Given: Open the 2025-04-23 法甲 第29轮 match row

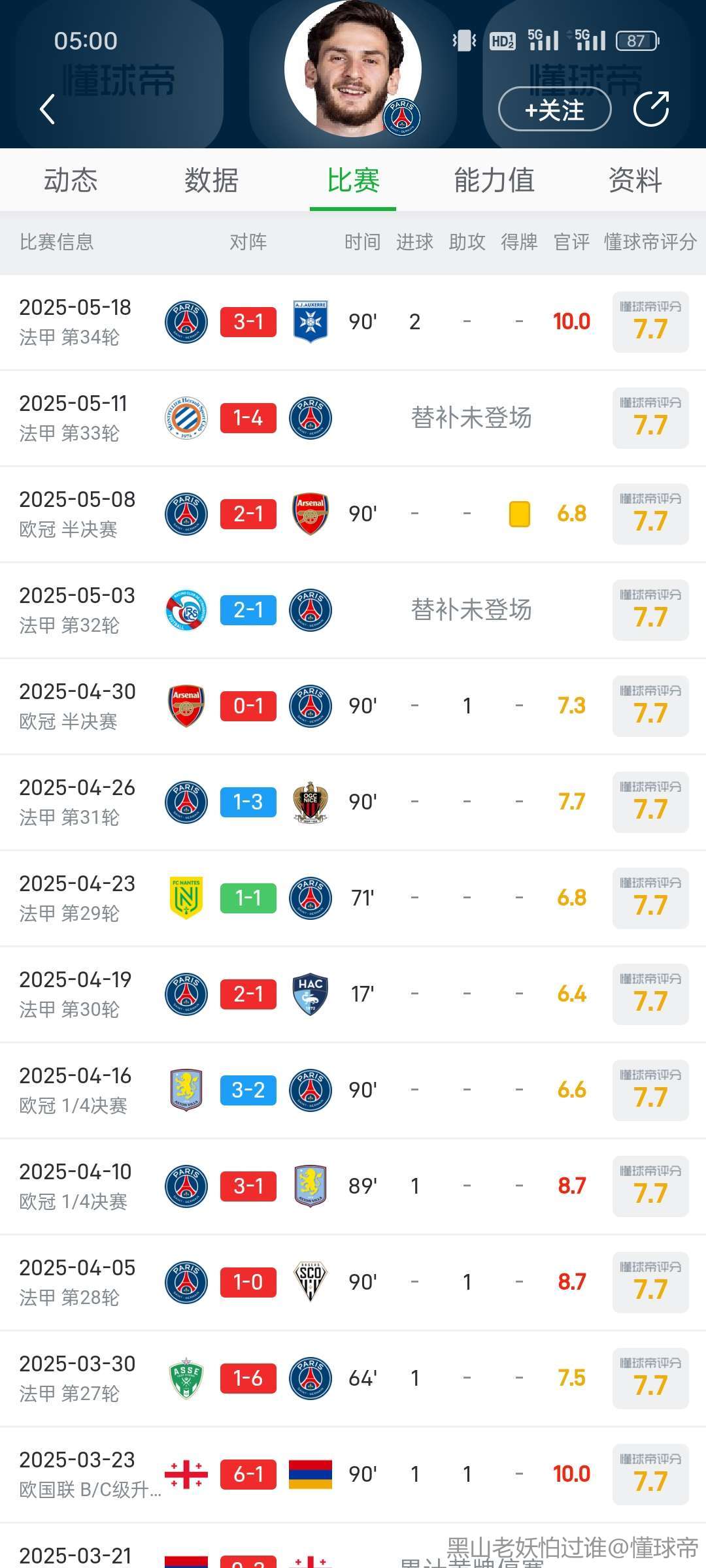Looking at the screenshot, I should click(78, 898).
